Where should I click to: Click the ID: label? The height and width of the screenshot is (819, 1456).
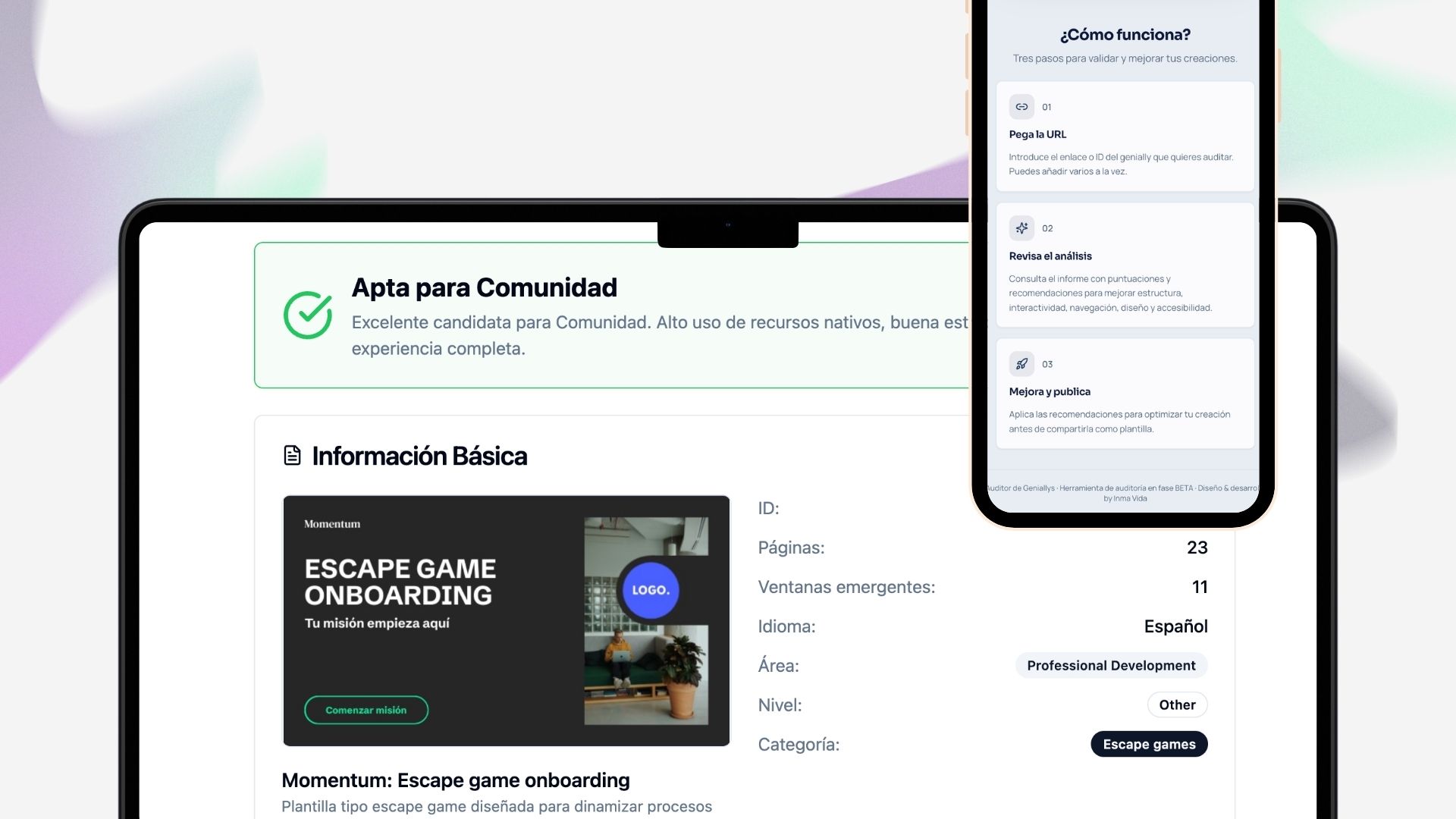click(768, 508)
